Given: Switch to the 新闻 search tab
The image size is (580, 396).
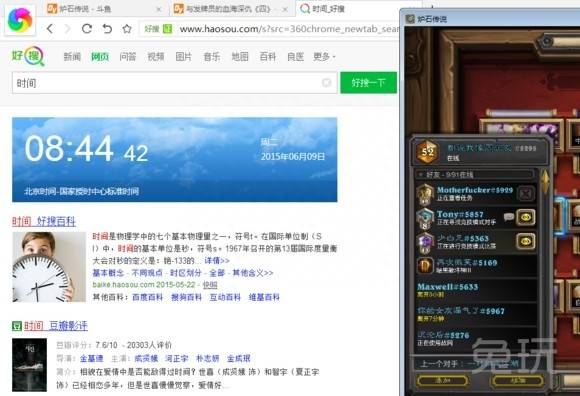Looking at the screenshot, I should pos(72,57).
